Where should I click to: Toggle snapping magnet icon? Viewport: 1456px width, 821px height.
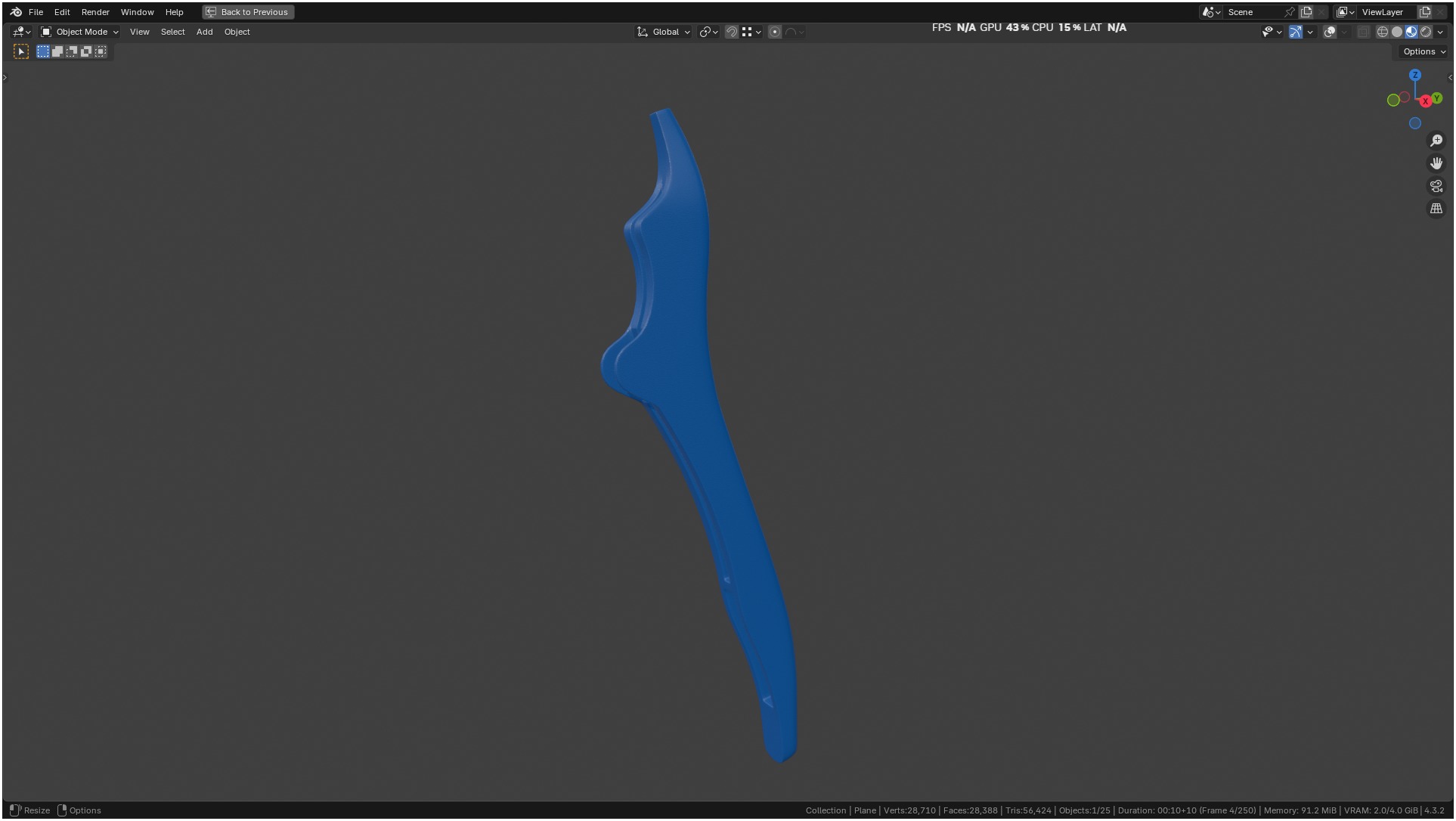pos(731,32)
